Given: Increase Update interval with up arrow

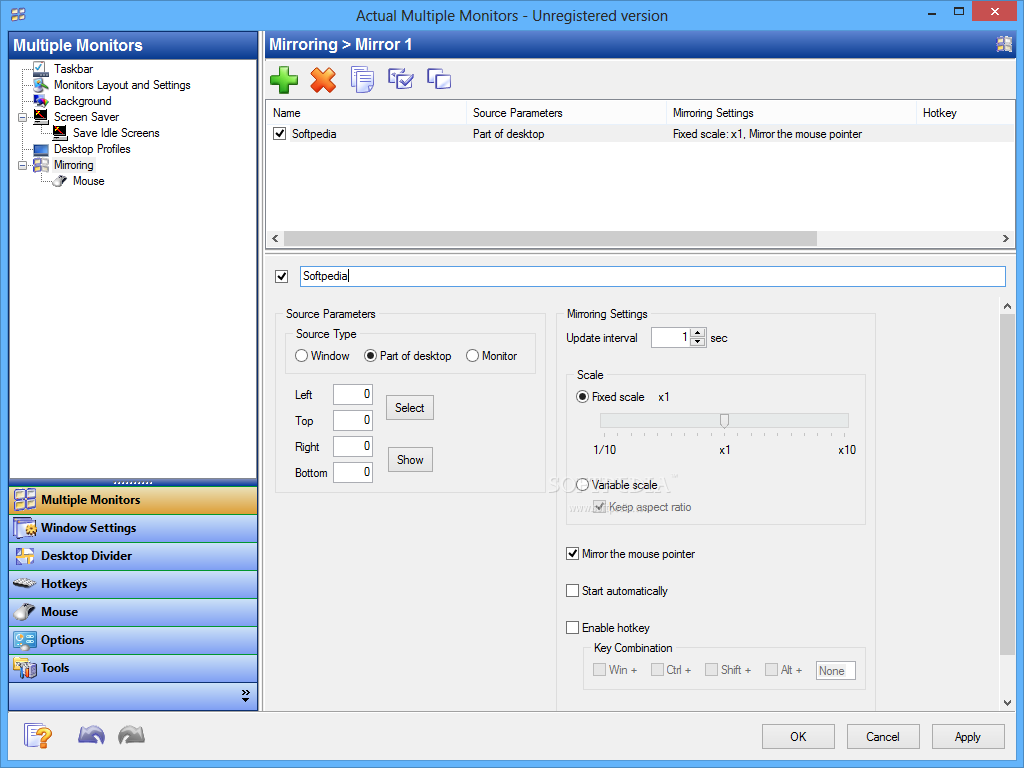Looking at the screenshot, I should (x=697, y=333).
